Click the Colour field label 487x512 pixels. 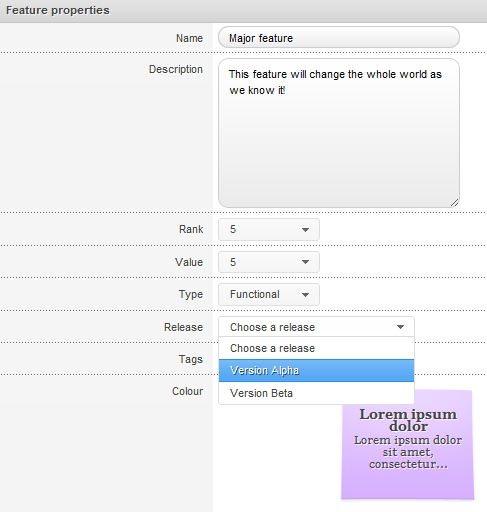187,391
